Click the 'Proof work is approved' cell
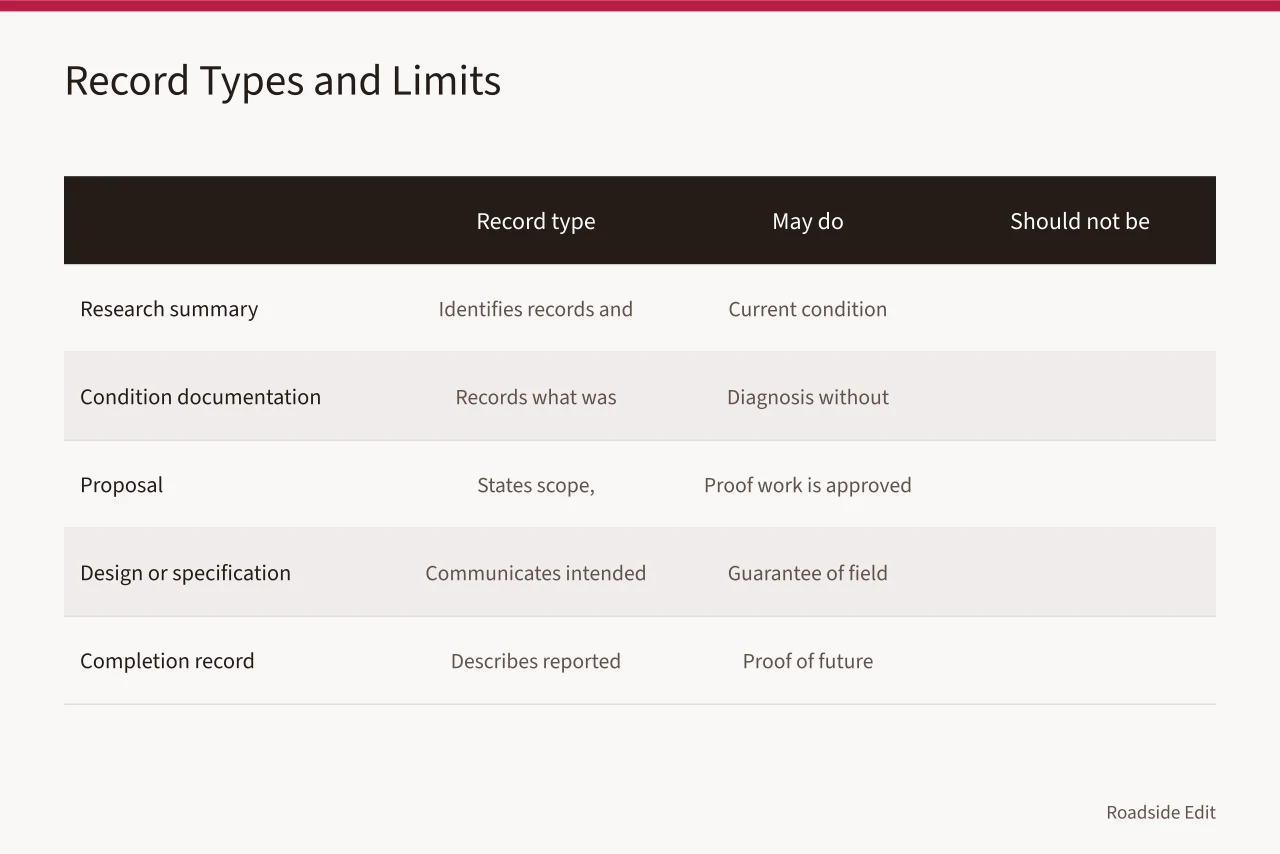 click(808, 485)
